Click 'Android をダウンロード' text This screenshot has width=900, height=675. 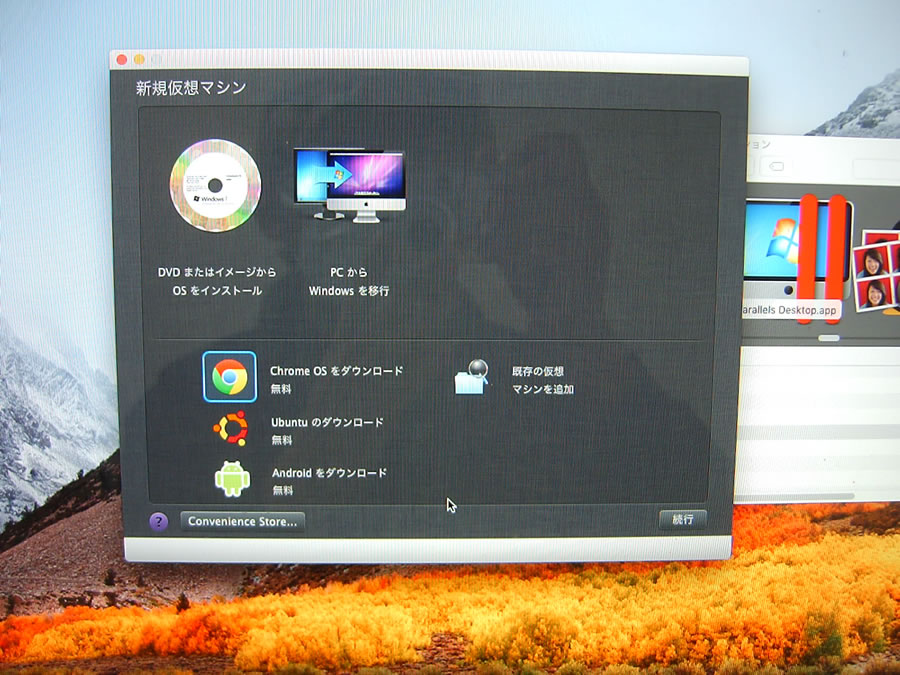[329, 472]
